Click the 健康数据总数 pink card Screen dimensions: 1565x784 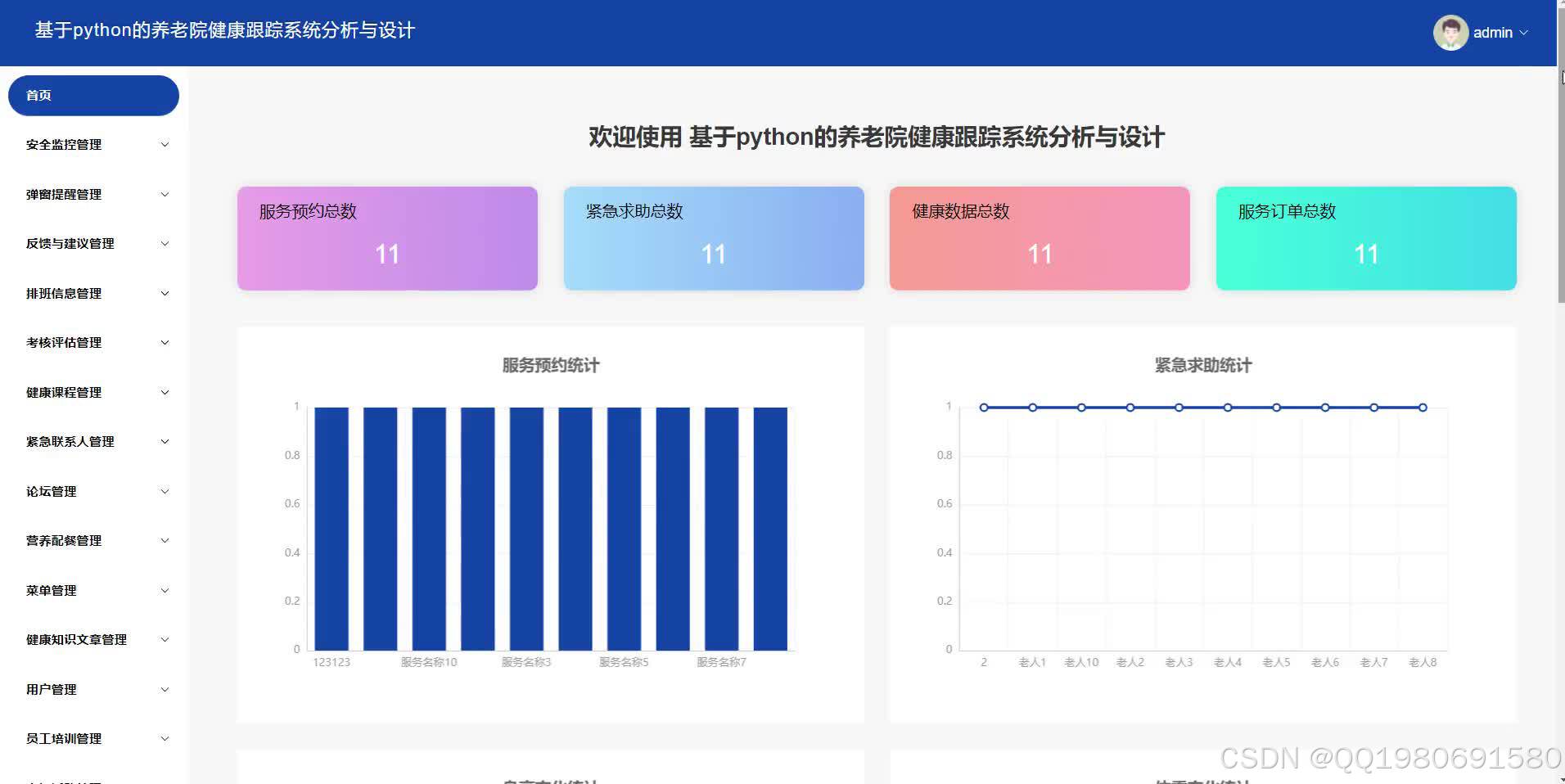pos(1040,238)
